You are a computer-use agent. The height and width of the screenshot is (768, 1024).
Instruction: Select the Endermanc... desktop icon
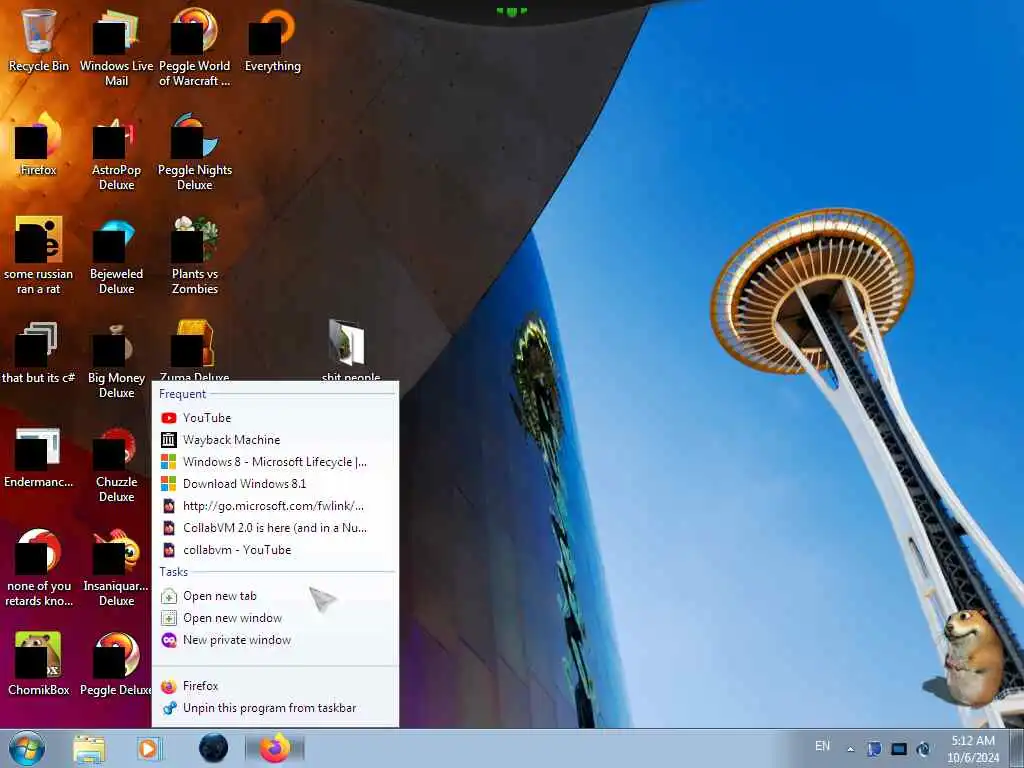point(39,457)
